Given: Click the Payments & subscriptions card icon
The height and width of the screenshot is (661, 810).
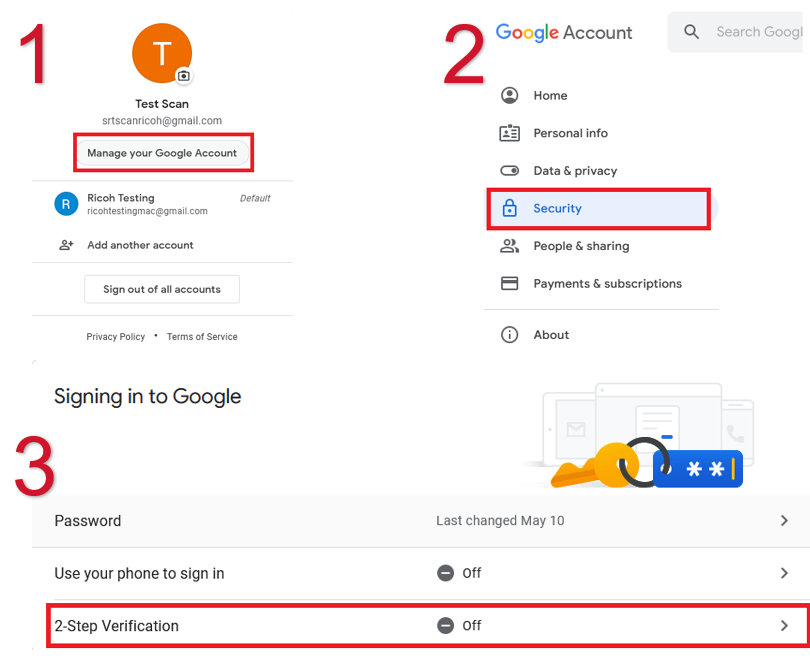Looking at the screenshot, I should [x=510, y=284].
